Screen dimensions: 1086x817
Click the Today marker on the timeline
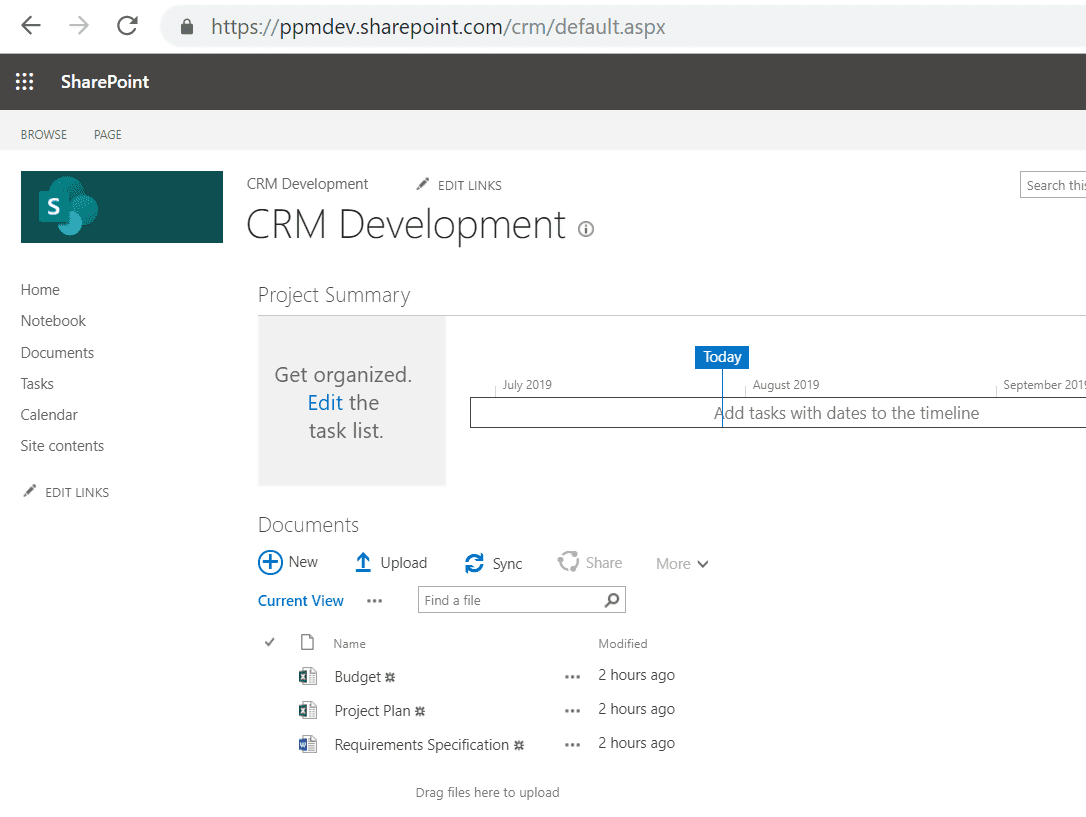[721, 357]
